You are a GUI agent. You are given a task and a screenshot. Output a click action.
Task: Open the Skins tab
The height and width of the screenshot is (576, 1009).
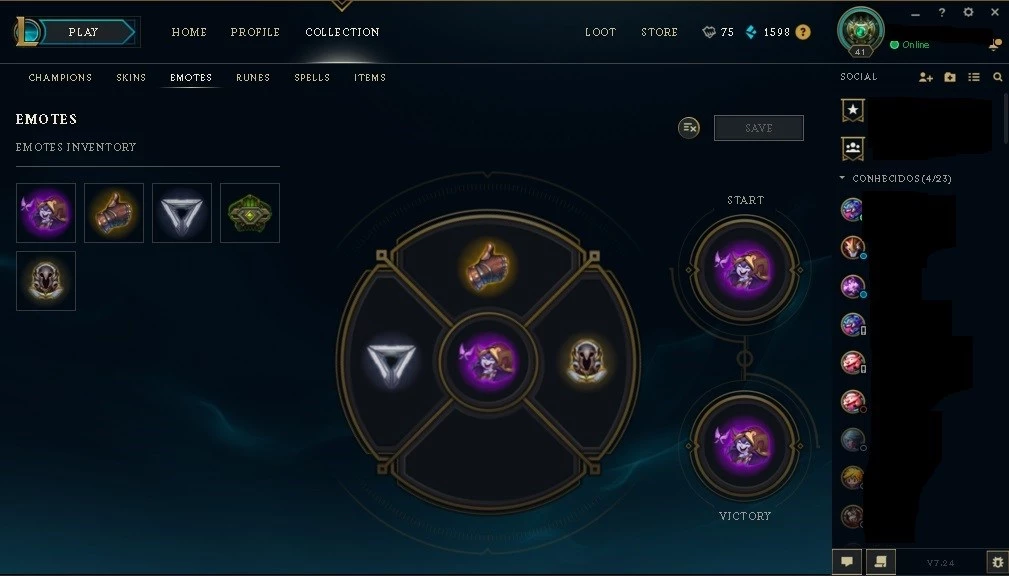coord(131,77)
